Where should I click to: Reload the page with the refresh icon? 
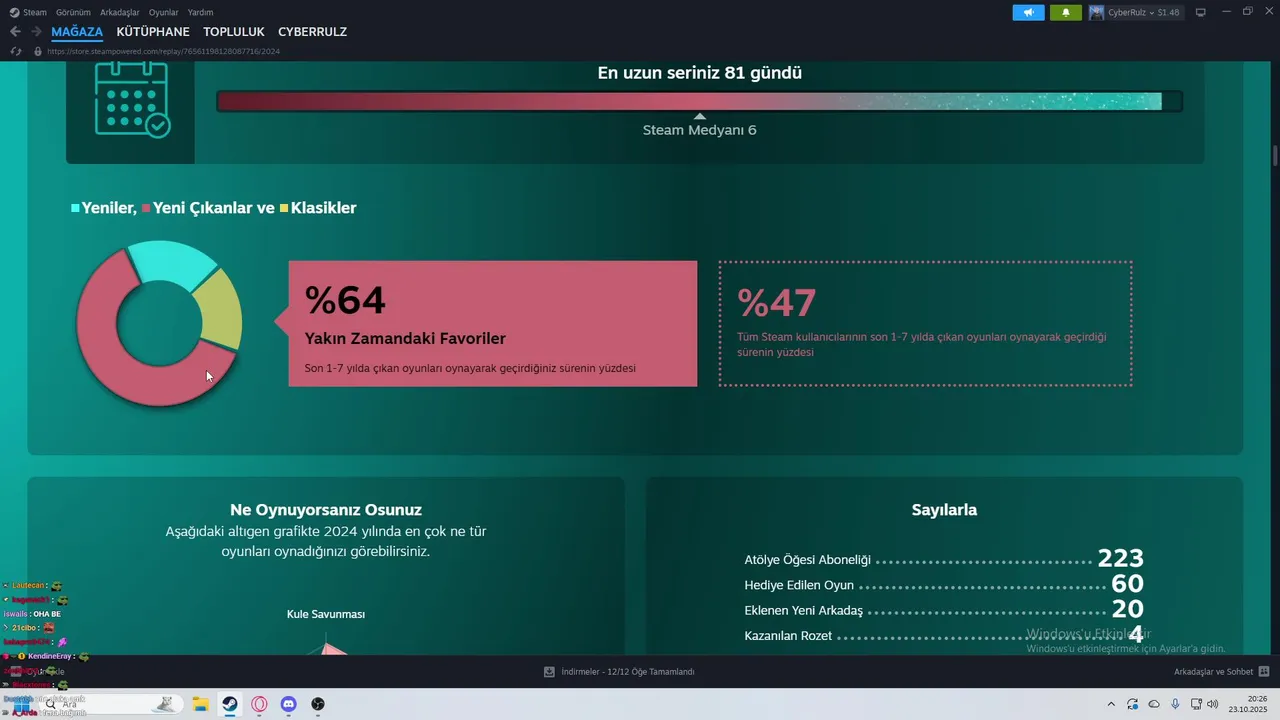pyautogui.click(x=16, y=51)
